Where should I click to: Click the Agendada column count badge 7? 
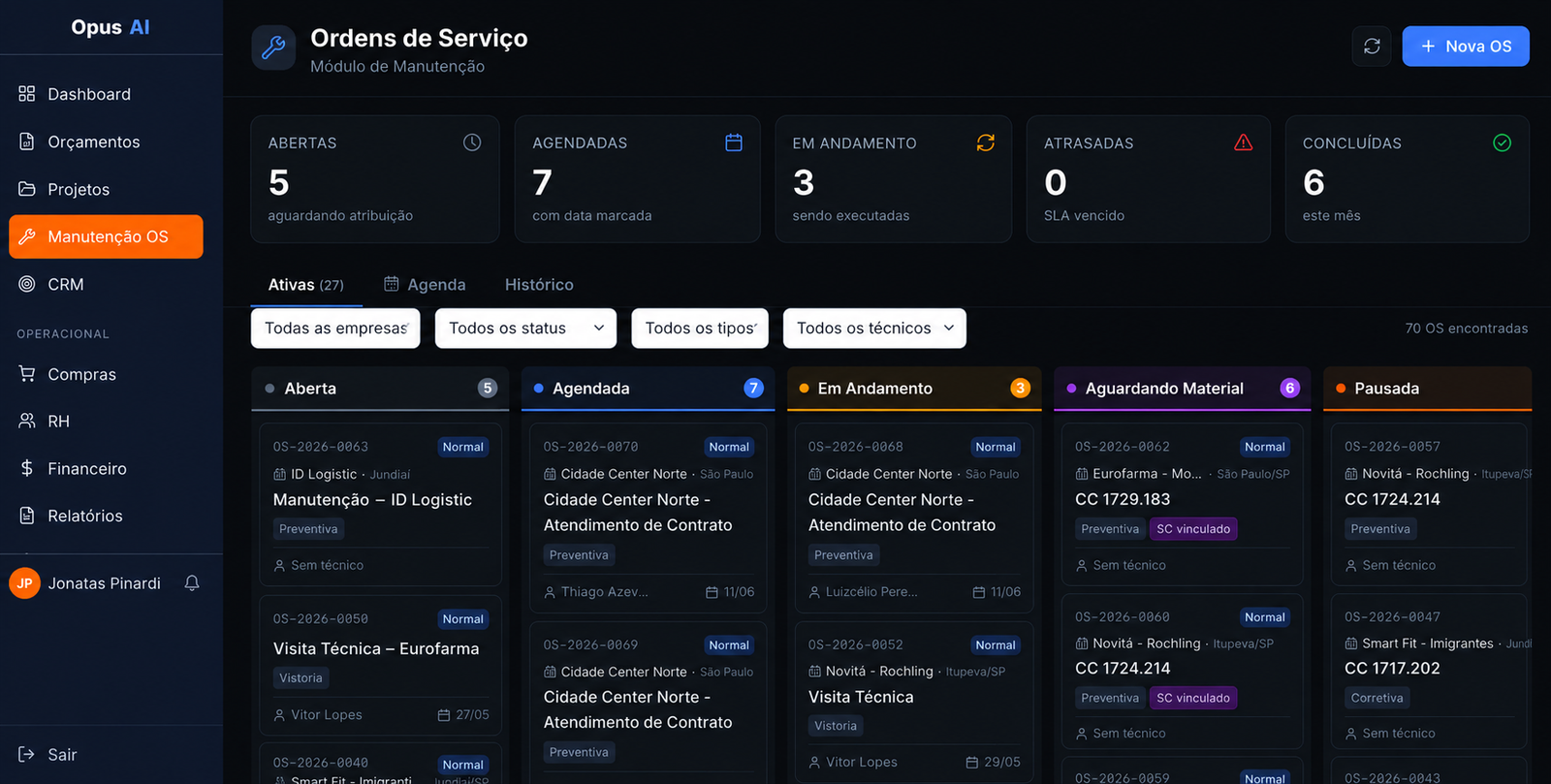[x=753, y=388]
